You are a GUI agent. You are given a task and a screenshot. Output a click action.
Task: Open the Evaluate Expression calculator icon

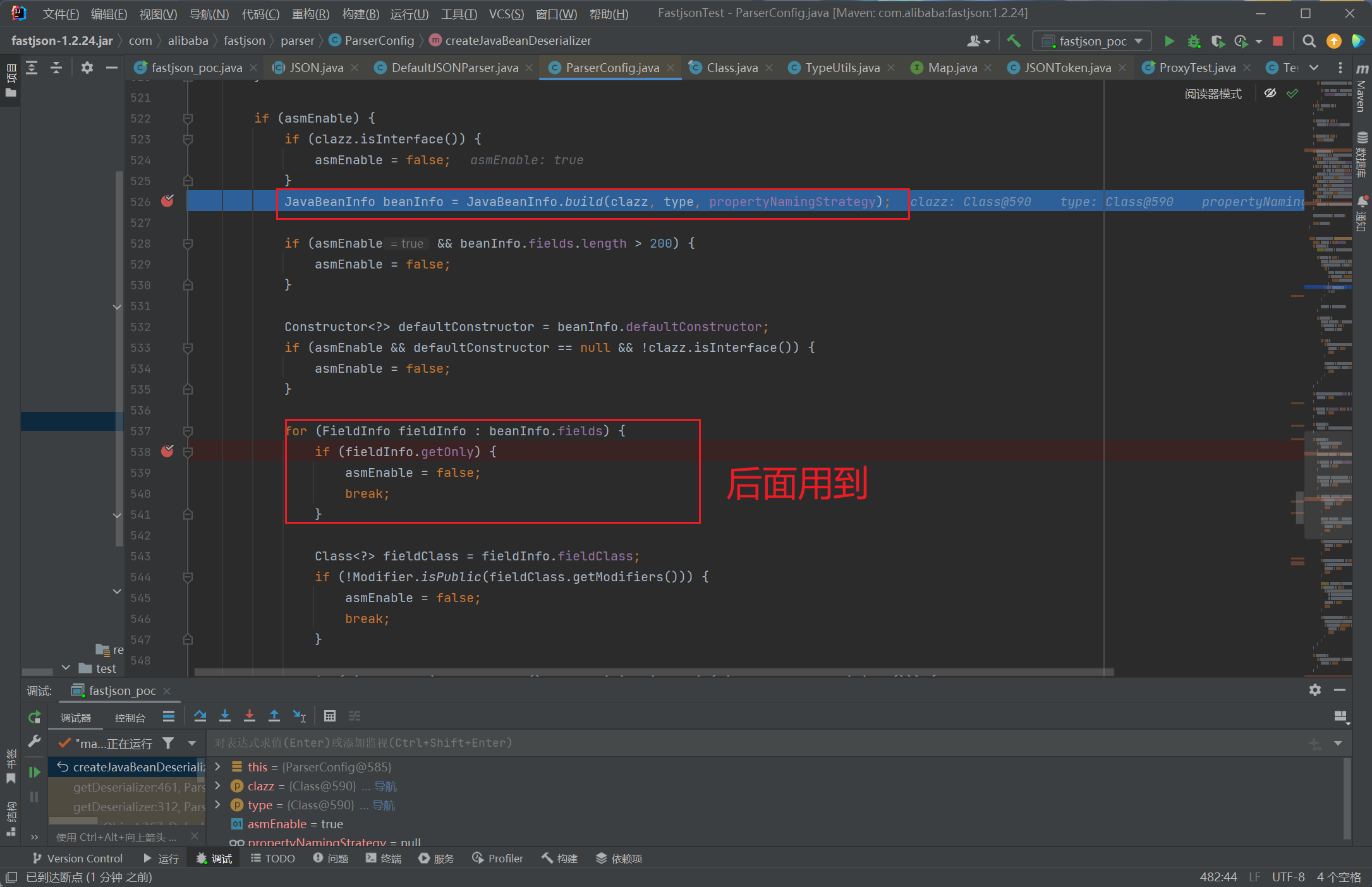click(x=329, y=716)
